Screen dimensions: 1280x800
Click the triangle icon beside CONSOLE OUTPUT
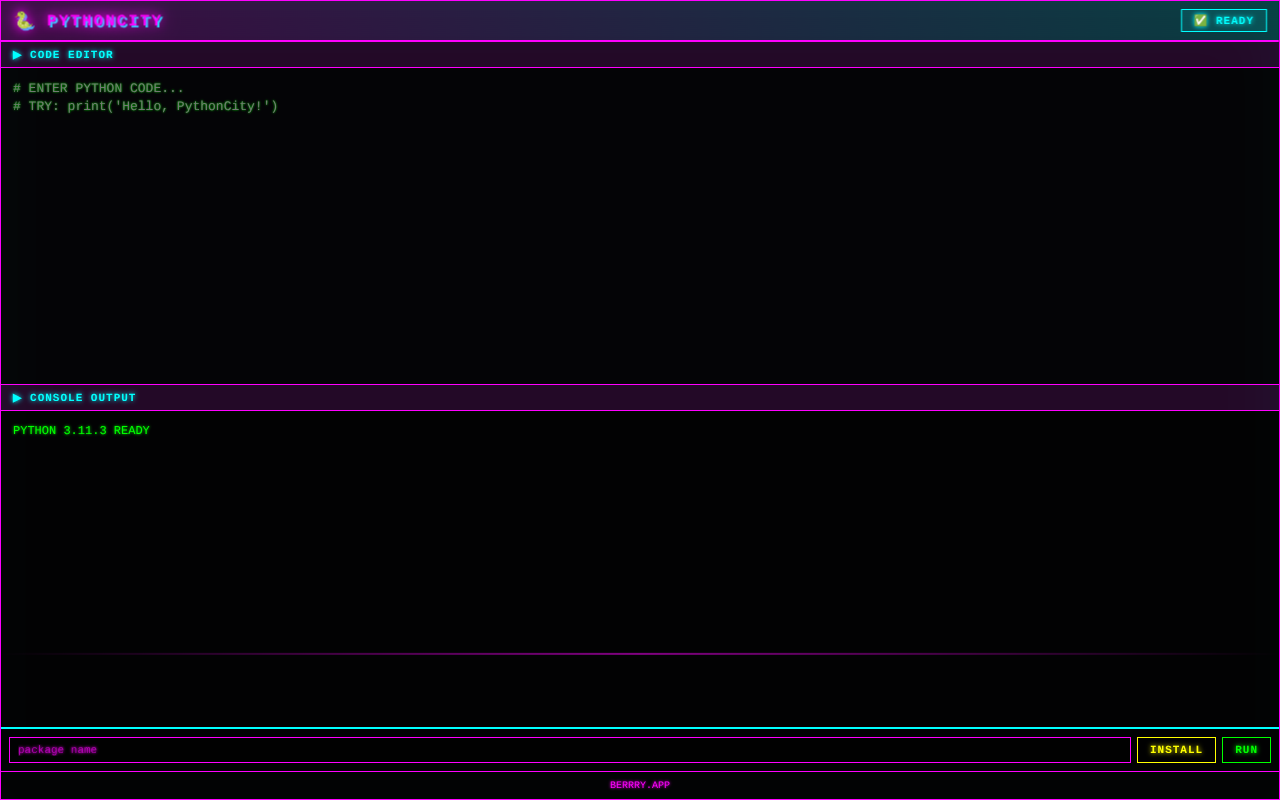(x=17, y=397)
